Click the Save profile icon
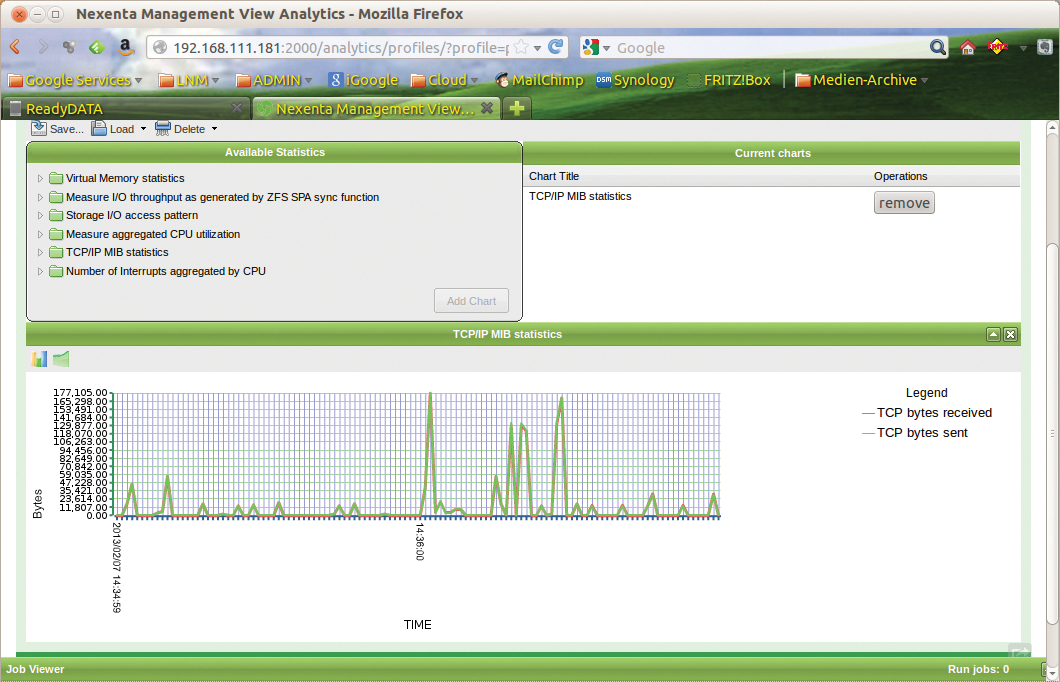Viewport: 1060px width, 682px height. click(39, 128)
